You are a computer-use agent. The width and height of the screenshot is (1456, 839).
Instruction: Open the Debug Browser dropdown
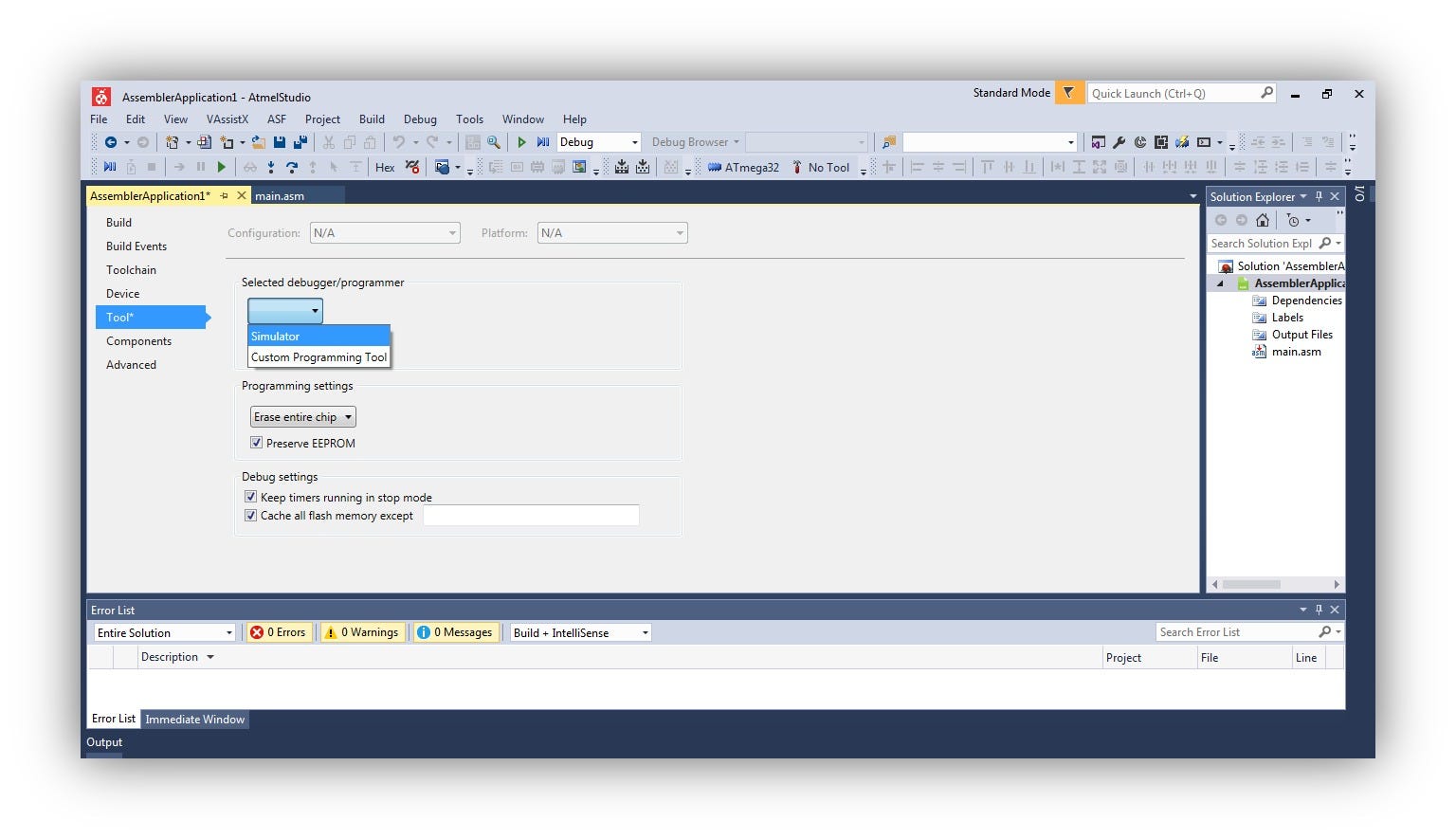[695, 142]
